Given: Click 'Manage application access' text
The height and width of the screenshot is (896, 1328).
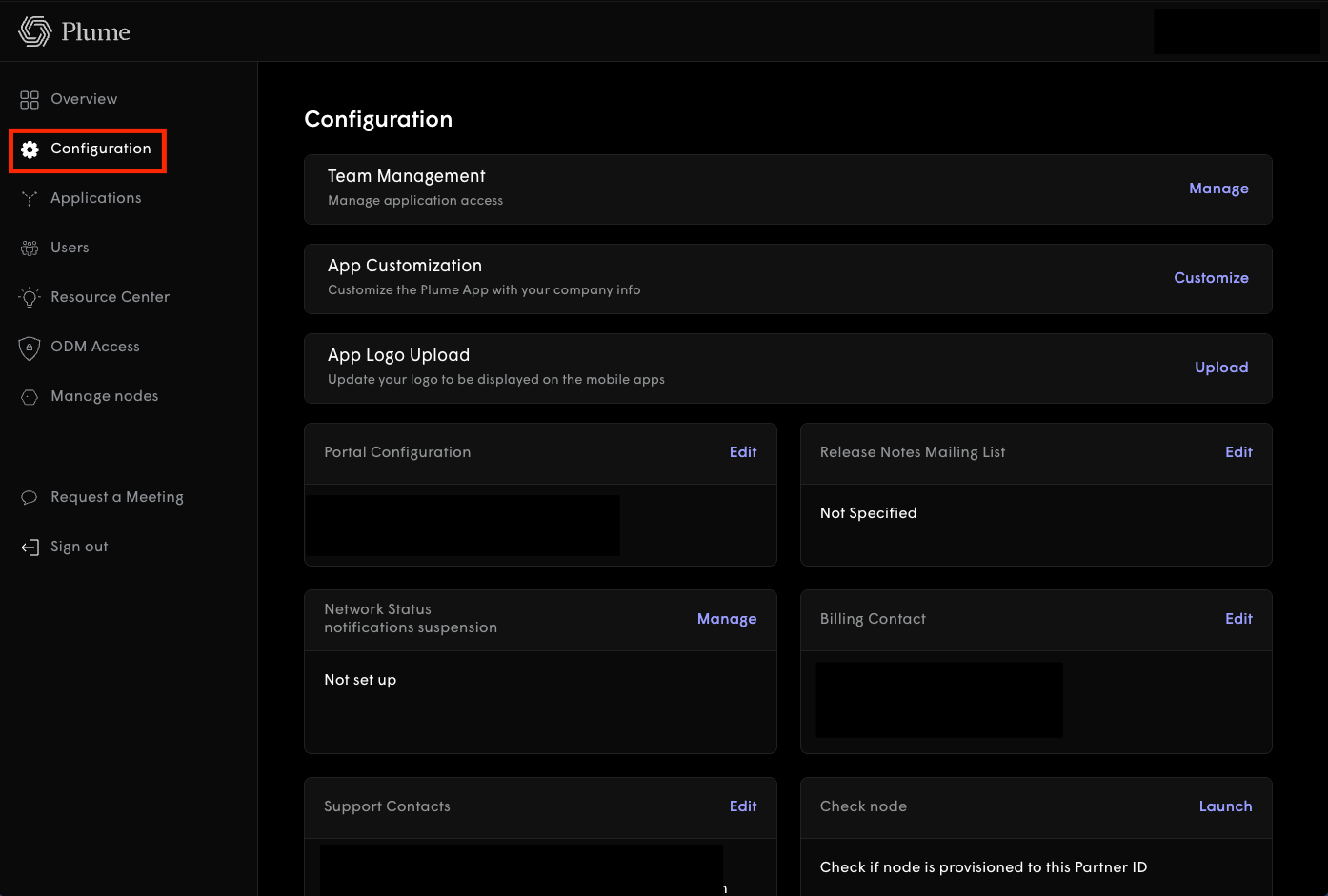Looking at the screenshot, I should click(415, 201).
